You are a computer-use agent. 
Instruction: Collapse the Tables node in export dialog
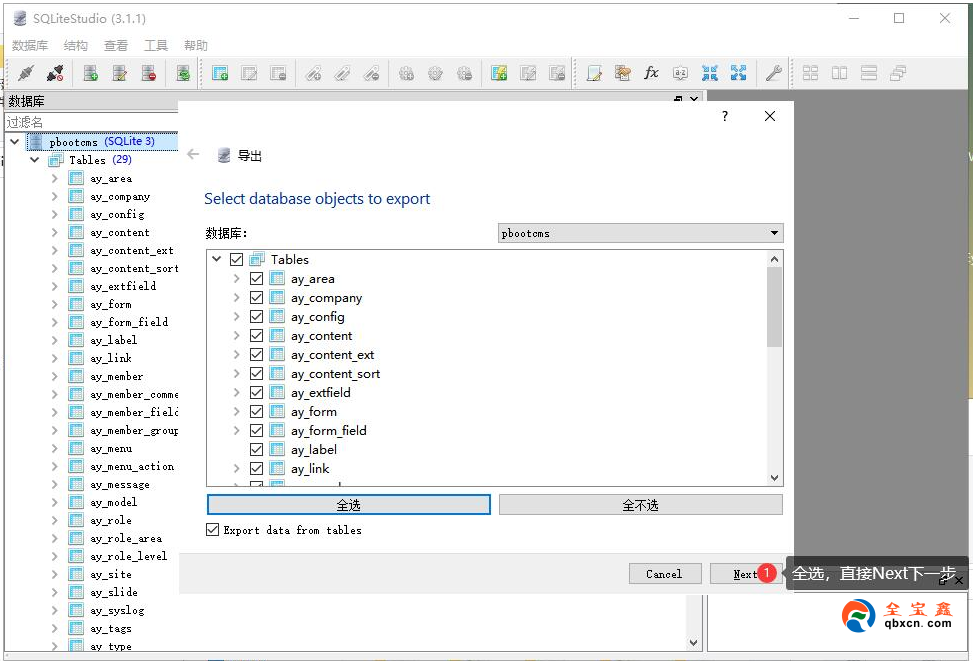217,259
